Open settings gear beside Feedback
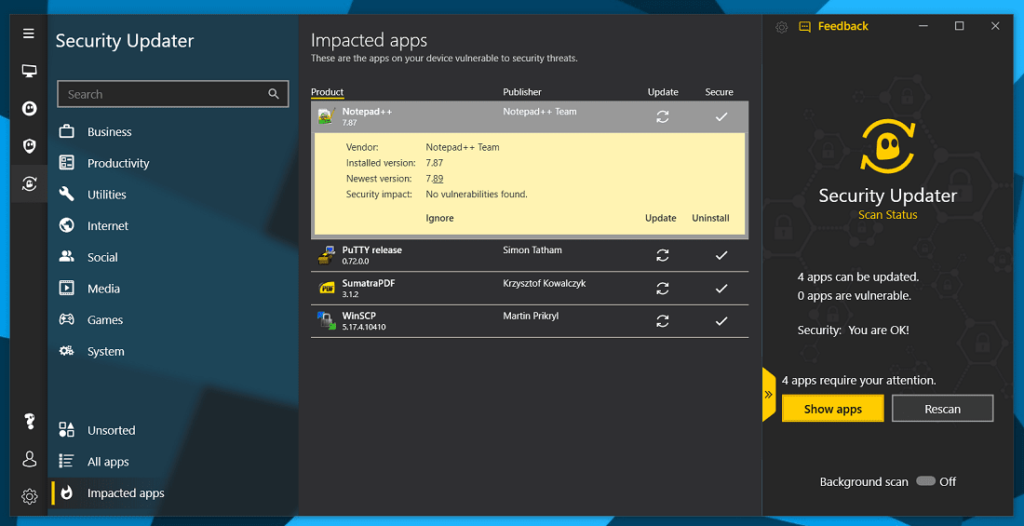The height and width of the screenshot is (526, 1024). [x=781, y=27]
